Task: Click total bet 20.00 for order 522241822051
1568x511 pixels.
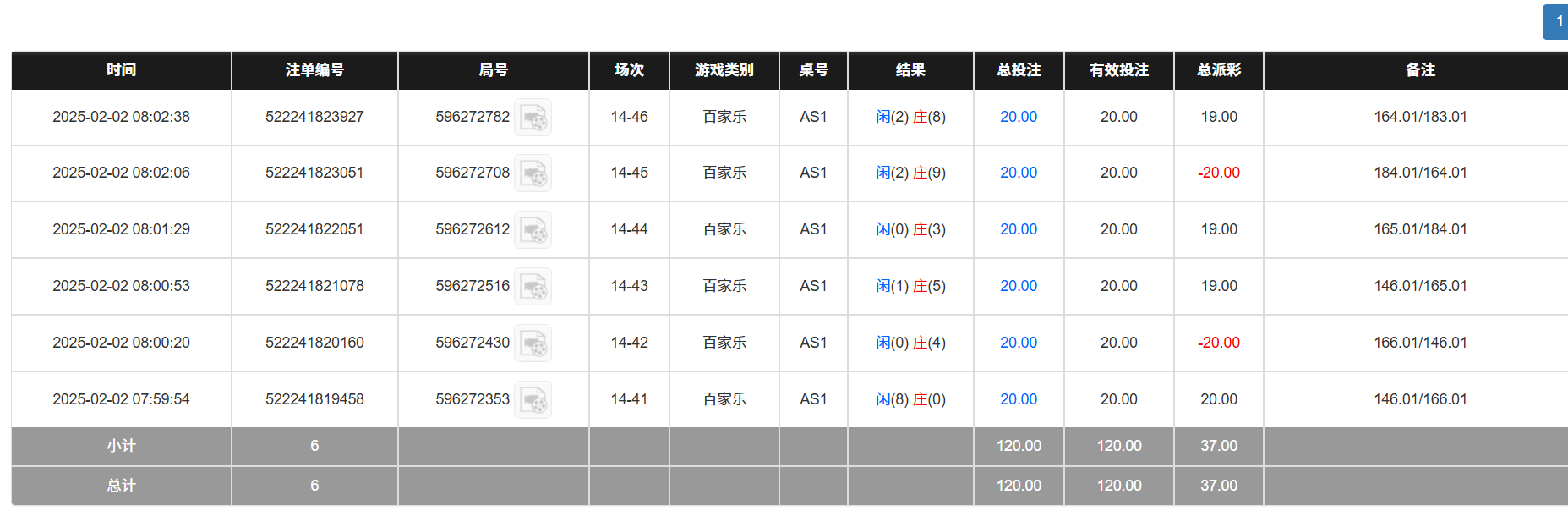Action: pos(1019,229)
